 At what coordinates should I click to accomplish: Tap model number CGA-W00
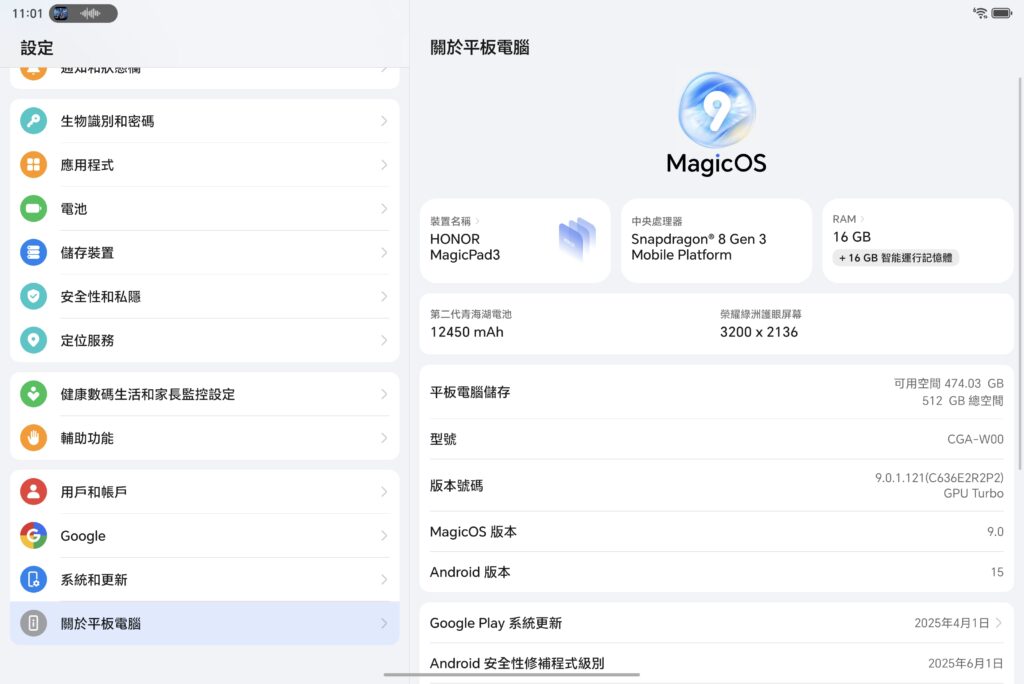[x=975, y=439]
